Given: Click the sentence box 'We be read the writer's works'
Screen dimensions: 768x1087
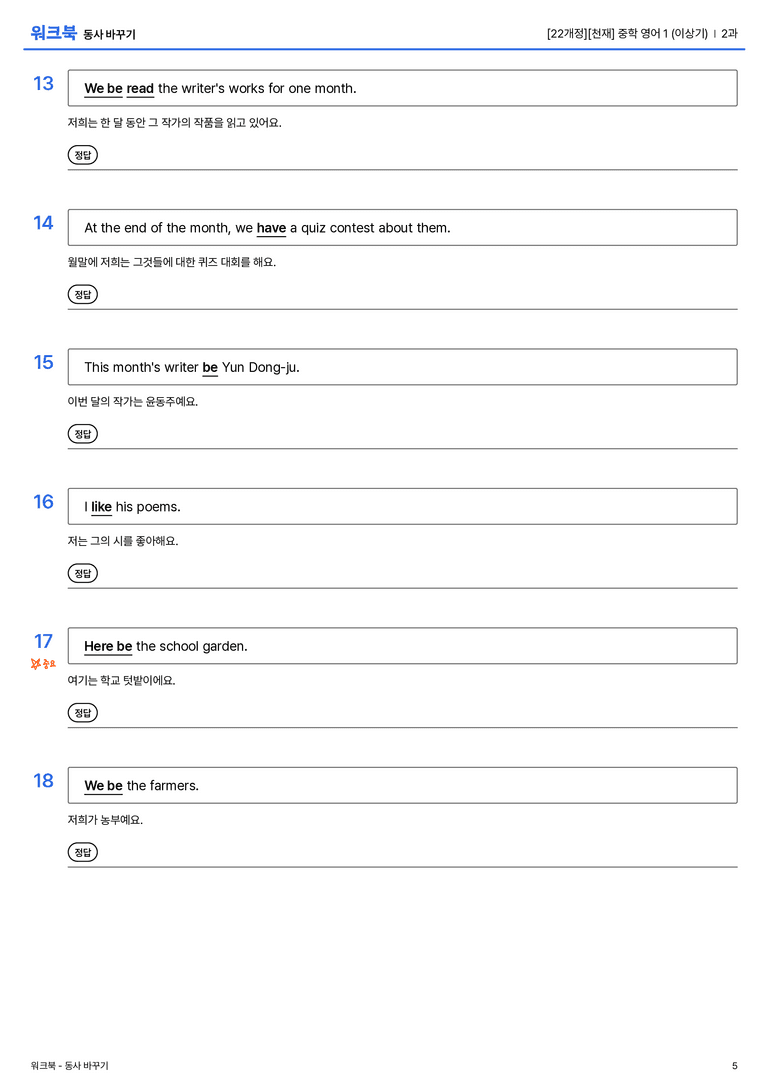Looking at the screenshot, I should 402,88.
